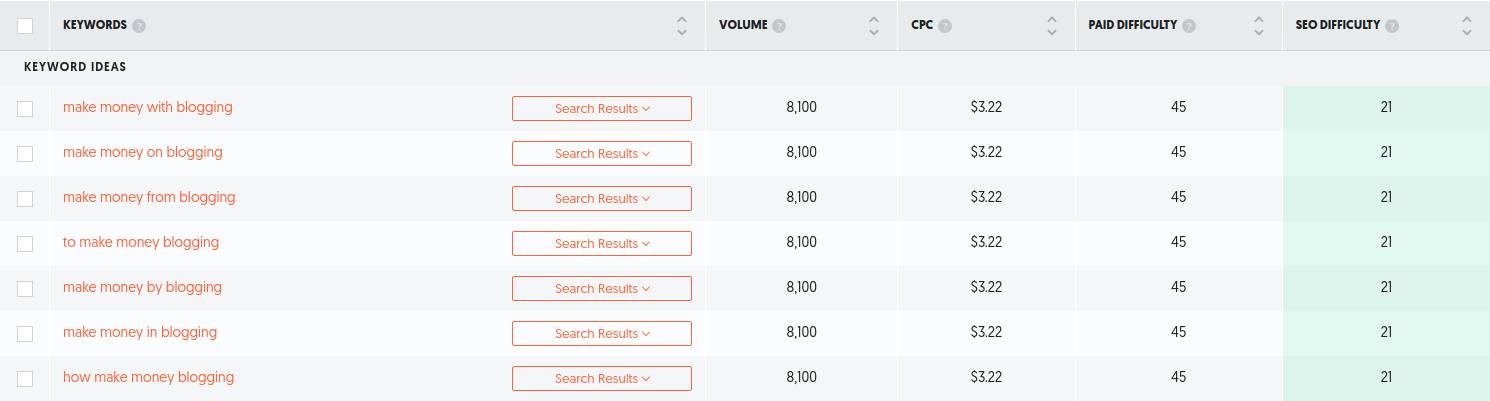The image size is (1490, 401).
Task: Click the CPC column header label
Action: point(922,25)
